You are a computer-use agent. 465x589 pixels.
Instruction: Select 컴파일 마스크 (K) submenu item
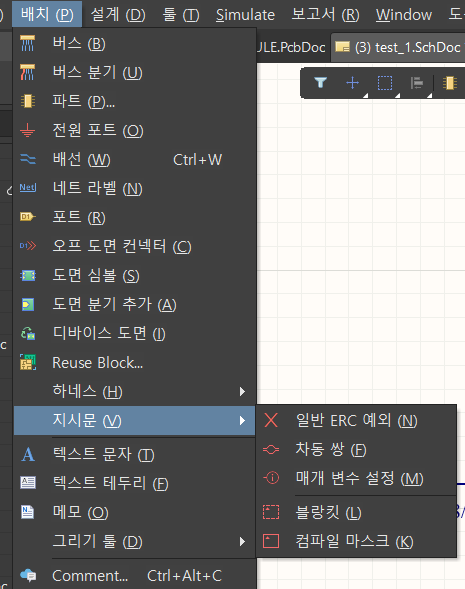point(356,541)
